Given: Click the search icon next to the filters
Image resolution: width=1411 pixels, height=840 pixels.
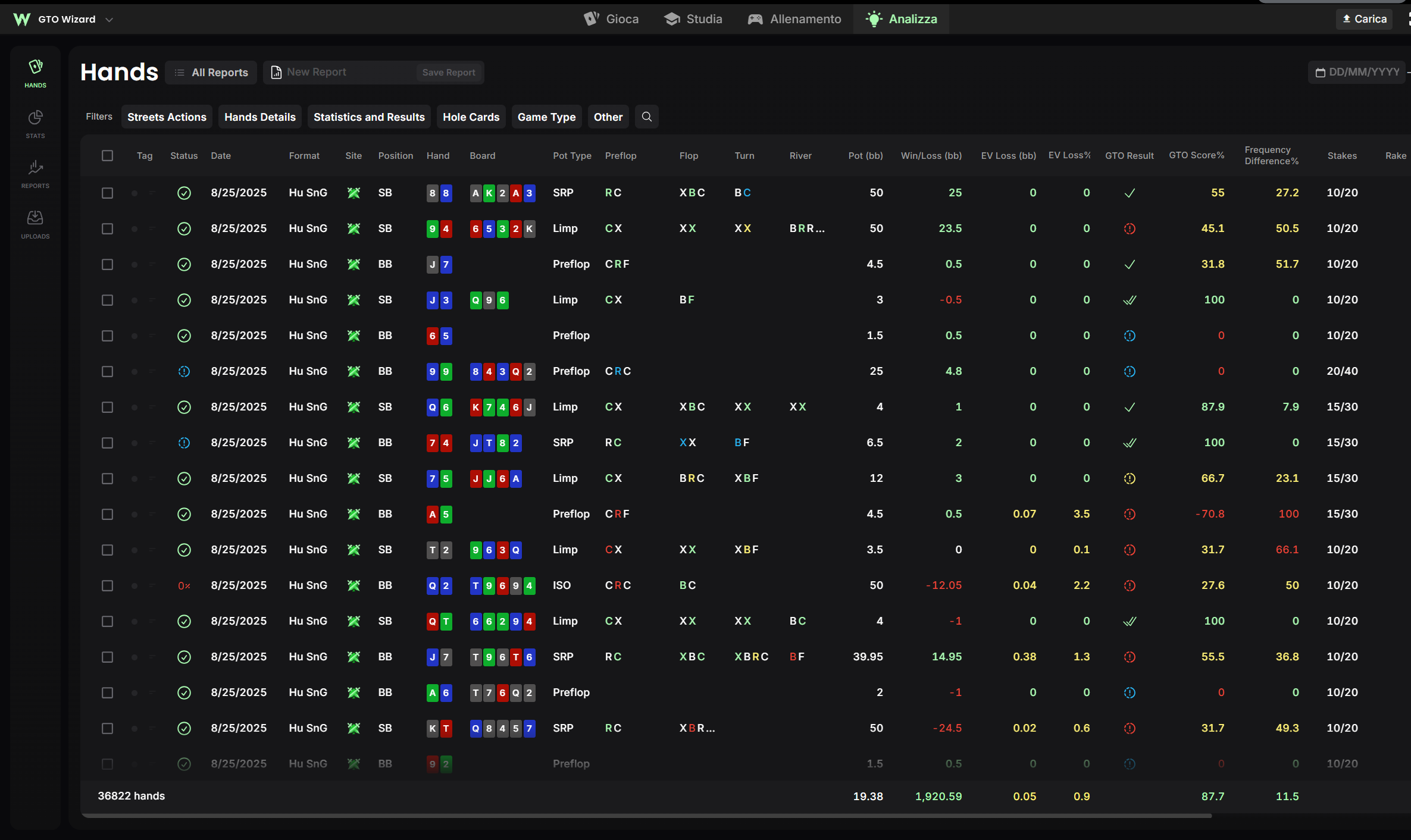Looking at the screenshot, I should [647, 117].
